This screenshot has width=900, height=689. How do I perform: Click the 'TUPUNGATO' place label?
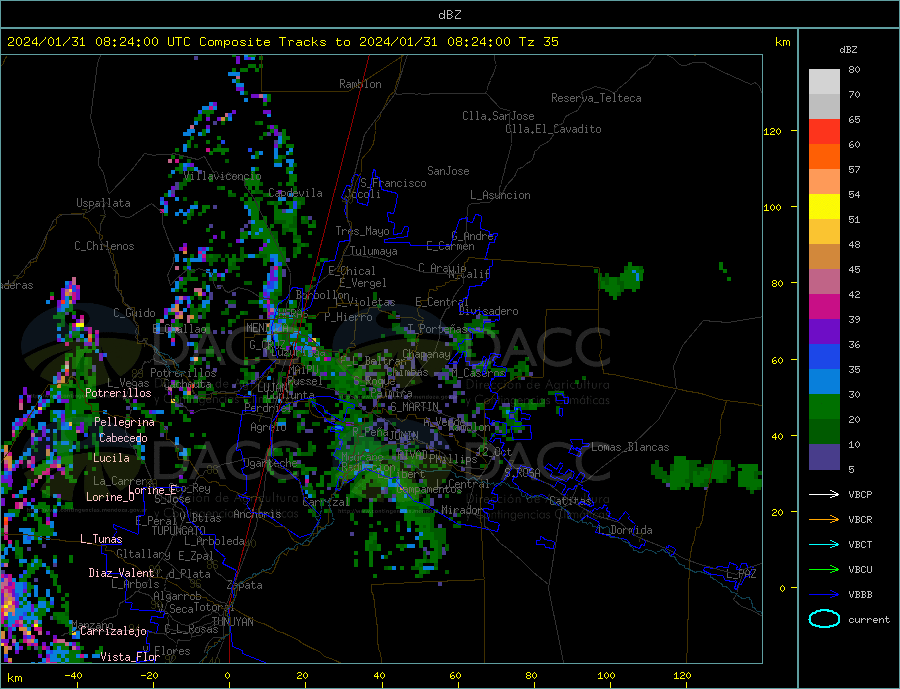click(x=179, y=531)
